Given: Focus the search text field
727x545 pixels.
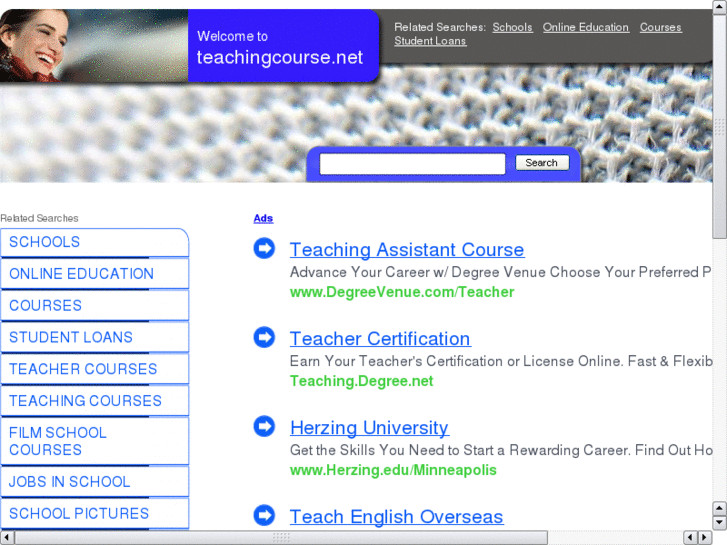Looking at the screenshot, I should point(412,164).
